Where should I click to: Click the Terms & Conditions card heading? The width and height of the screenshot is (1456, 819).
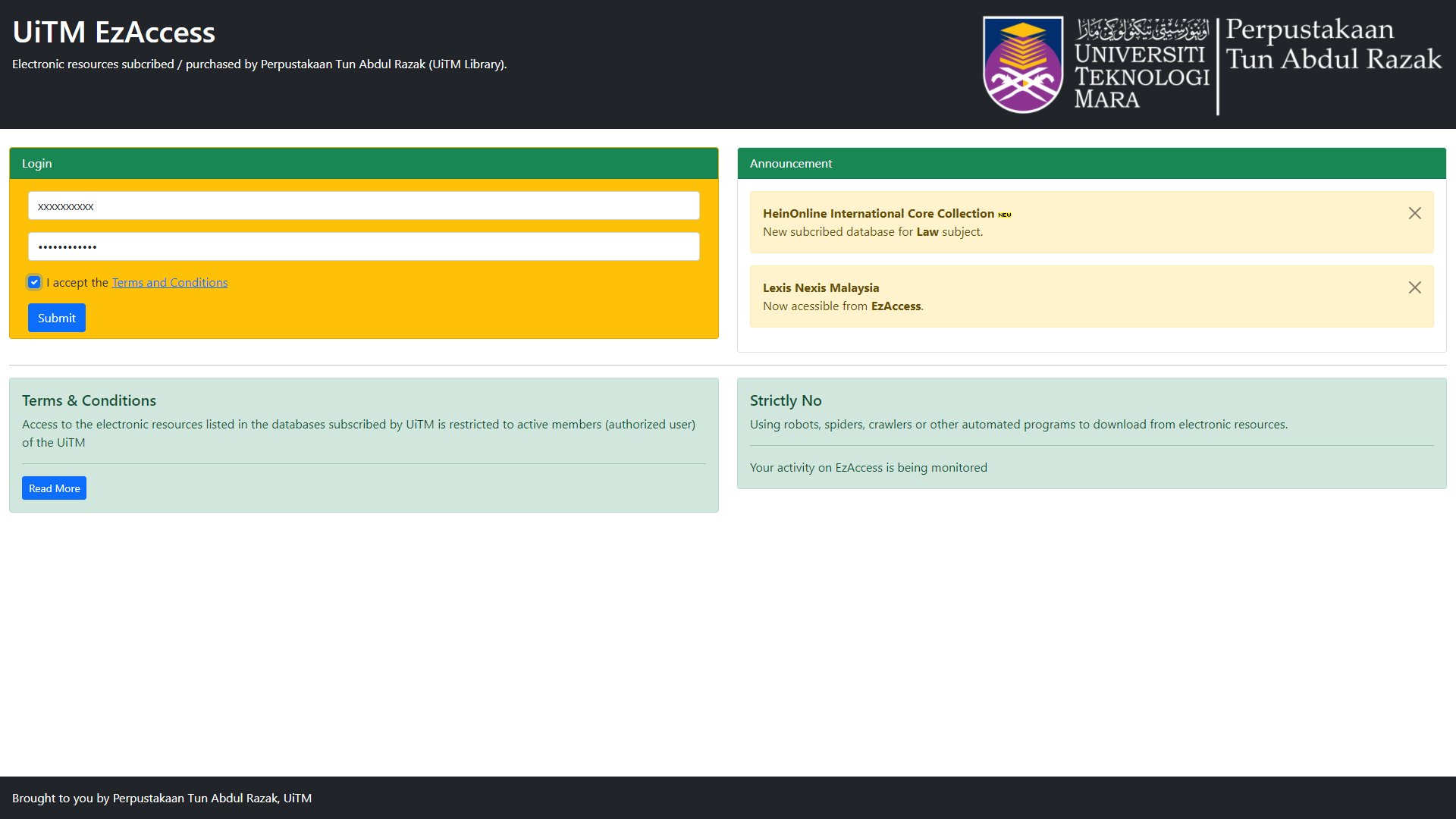[x=89, y=400]
